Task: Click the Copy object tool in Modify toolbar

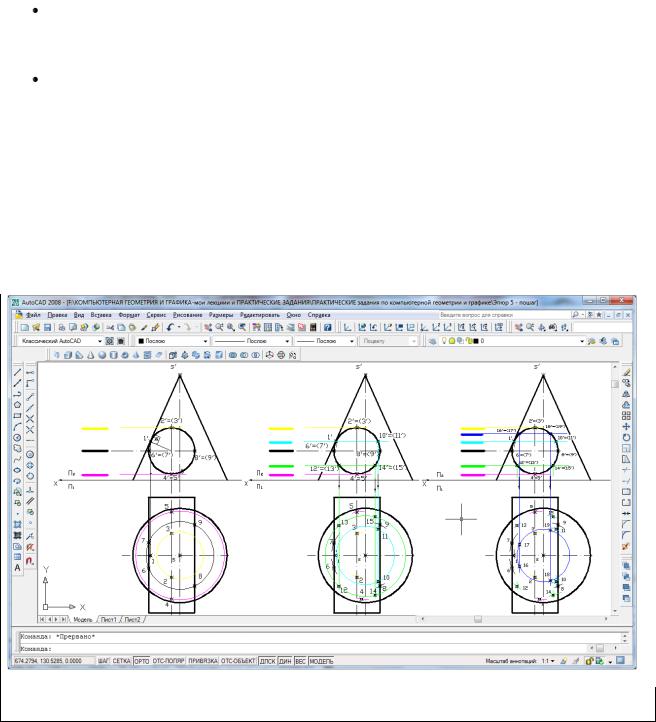Action: tap(626, 383)
